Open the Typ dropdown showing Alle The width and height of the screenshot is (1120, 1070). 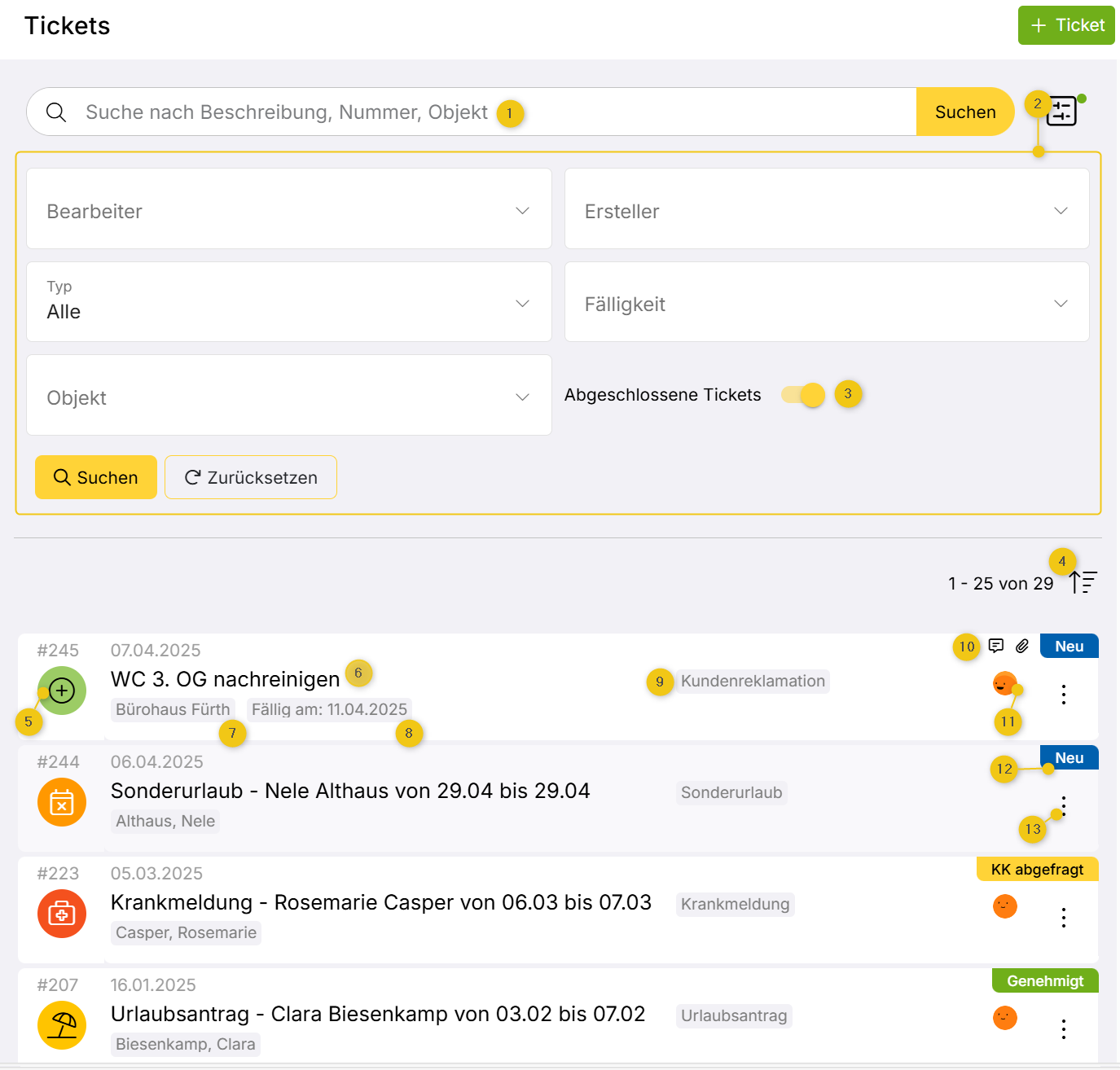[x=288, y=302]
